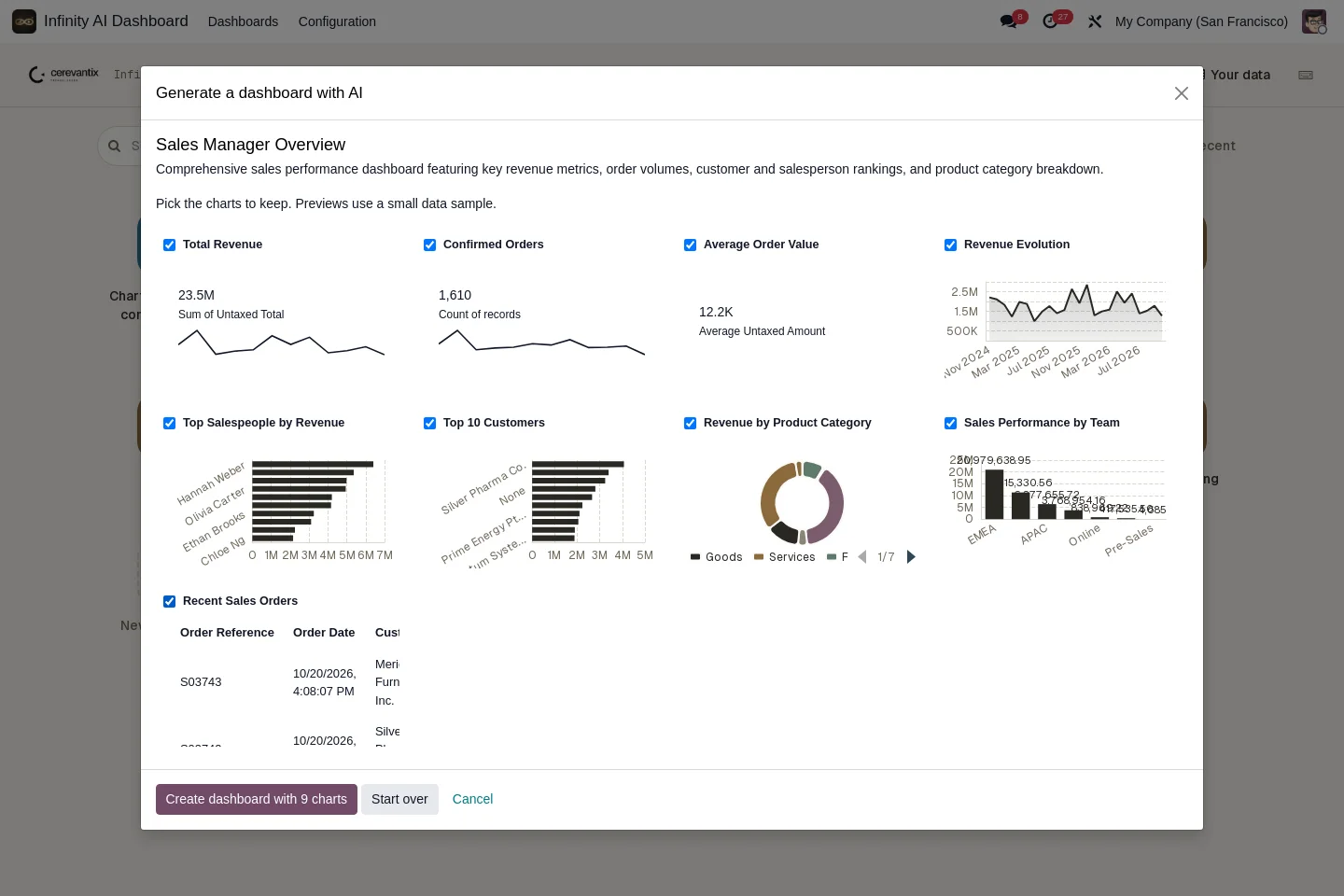Open the Infinity AI Dashboard app icon
Image resolution: width=1344 pixels, height=896 pixels.
(x=24, y=21)
